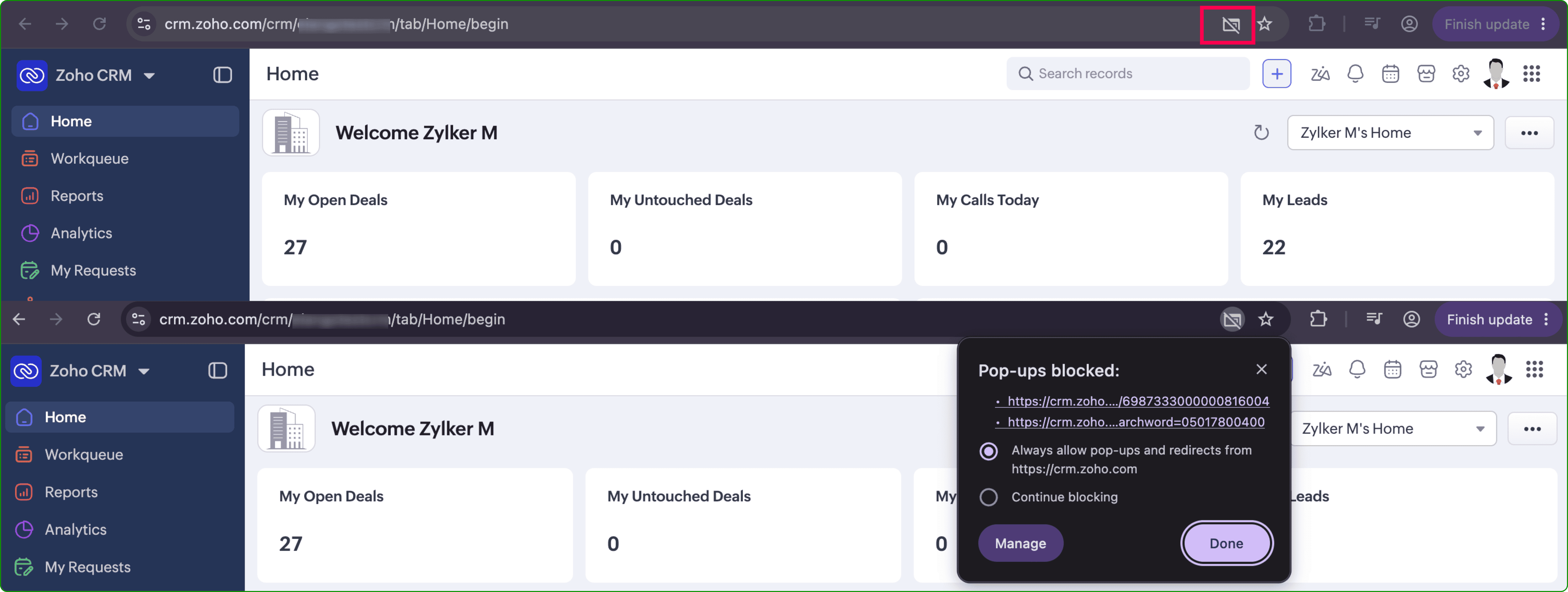Open Setup gear icon in top window

(1461, 74)
